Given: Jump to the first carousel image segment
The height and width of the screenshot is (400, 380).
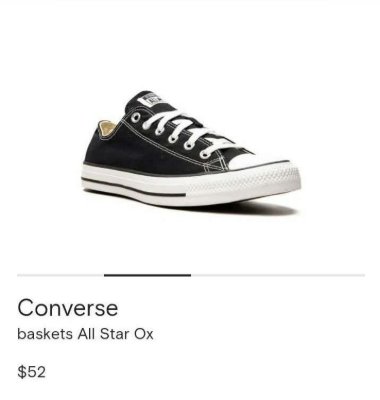Looking at the screenshot, I should [61, 275].
